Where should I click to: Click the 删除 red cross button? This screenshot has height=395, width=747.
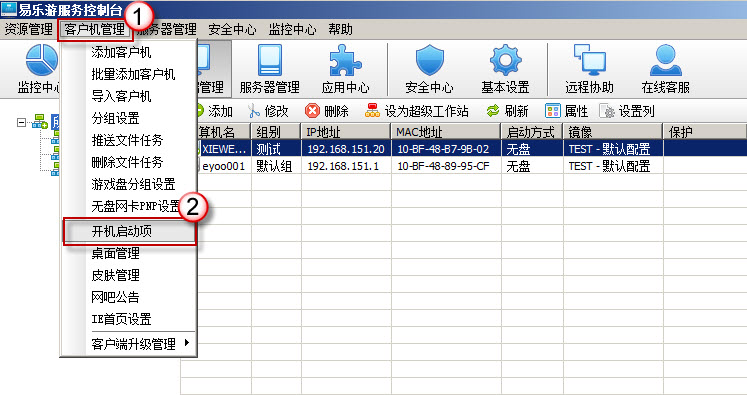pyautogui.click(x=327, y=111)
